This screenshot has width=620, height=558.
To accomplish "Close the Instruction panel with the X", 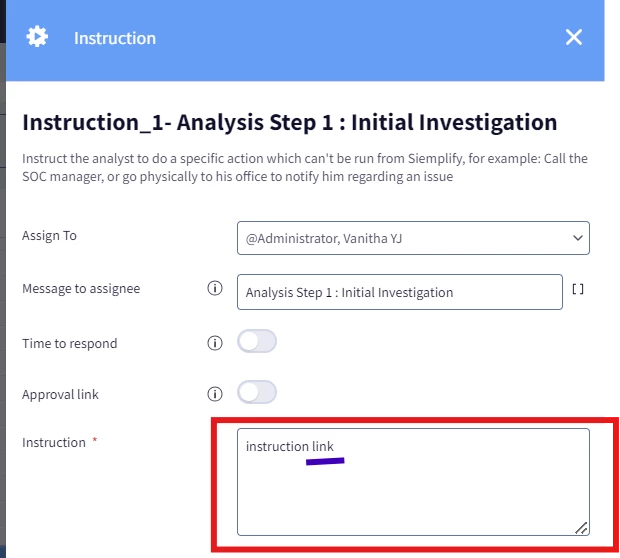I will (573, 37).
